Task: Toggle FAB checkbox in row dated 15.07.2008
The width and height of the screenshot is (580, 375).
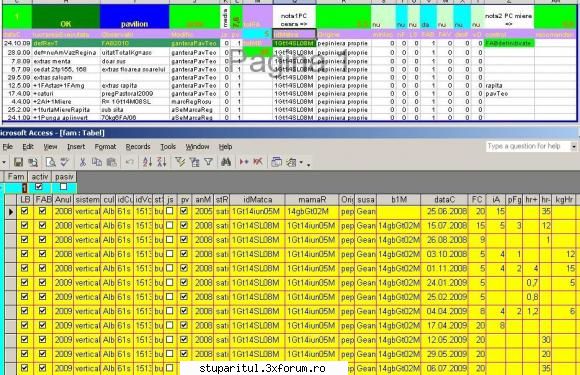Action: (43, 226)
